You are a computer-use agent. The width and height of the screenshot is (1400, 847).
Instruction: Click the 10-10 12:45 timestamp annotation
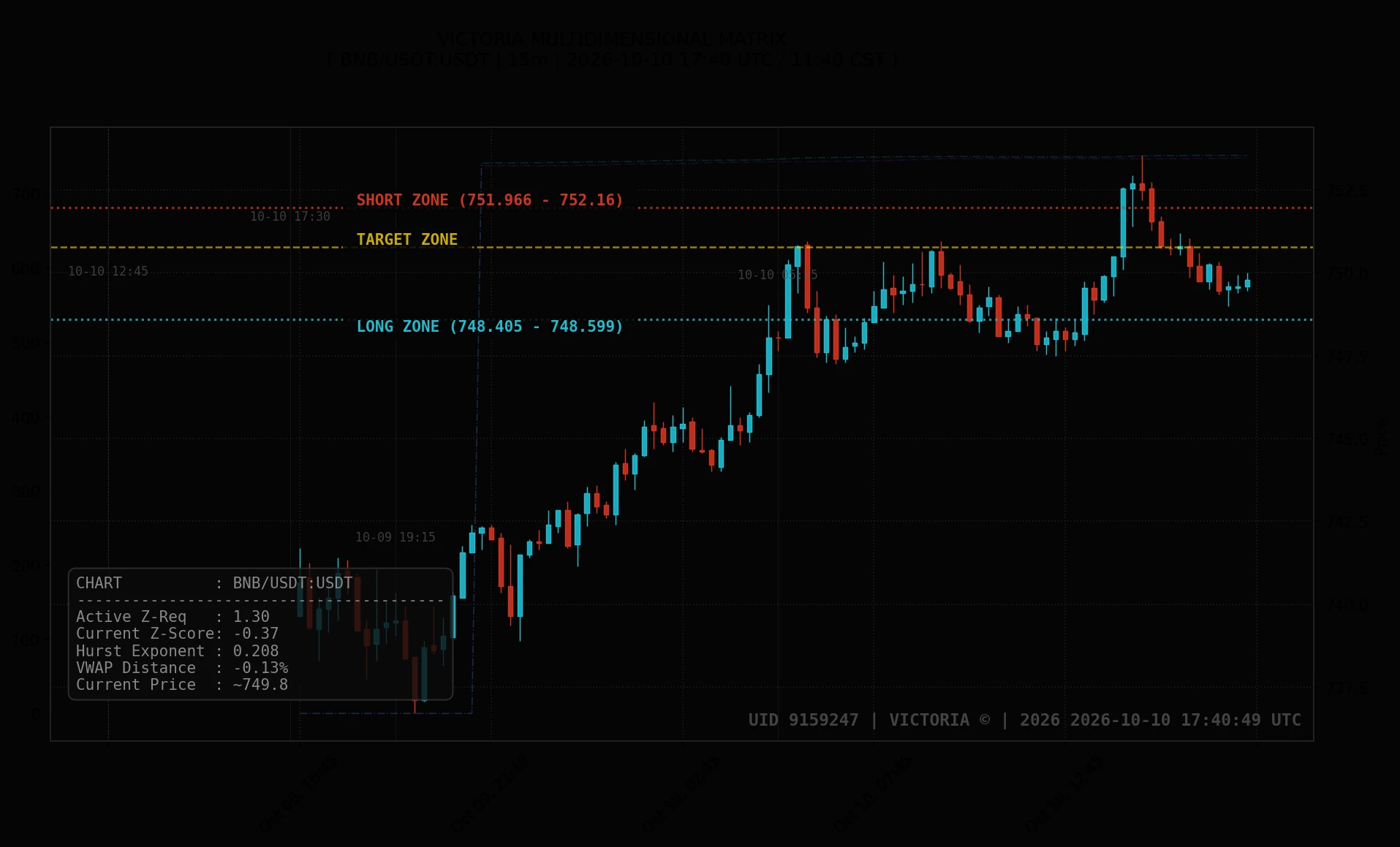108,271
